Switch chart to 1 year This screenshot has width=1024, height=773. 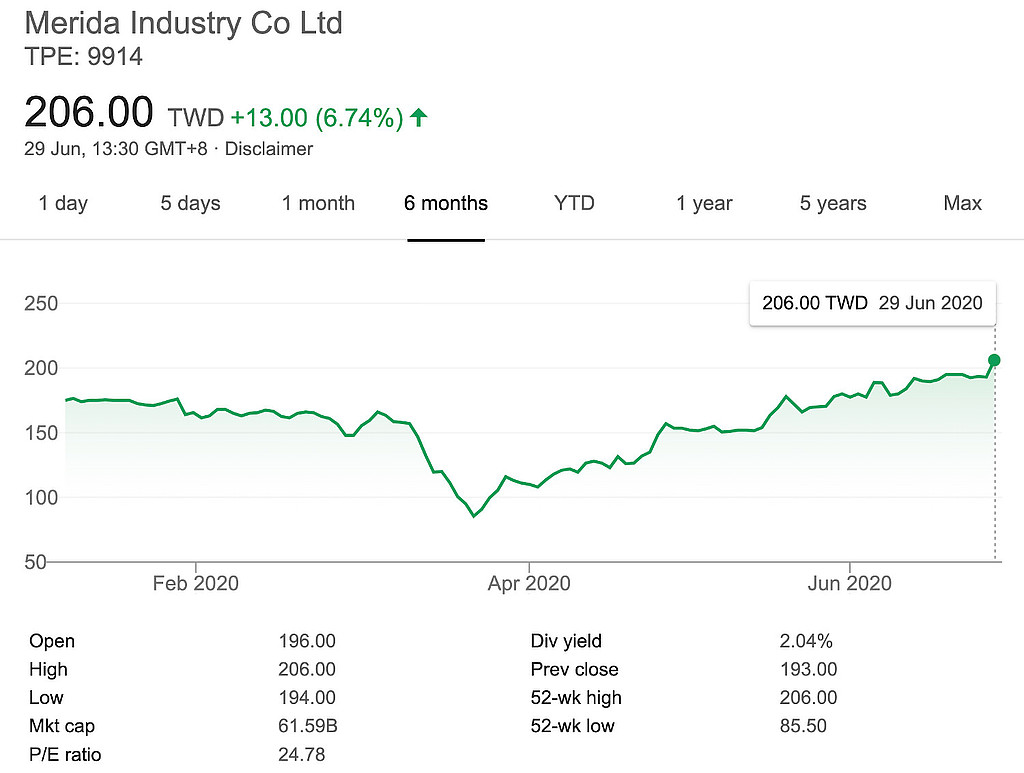(x=704, y=203)
